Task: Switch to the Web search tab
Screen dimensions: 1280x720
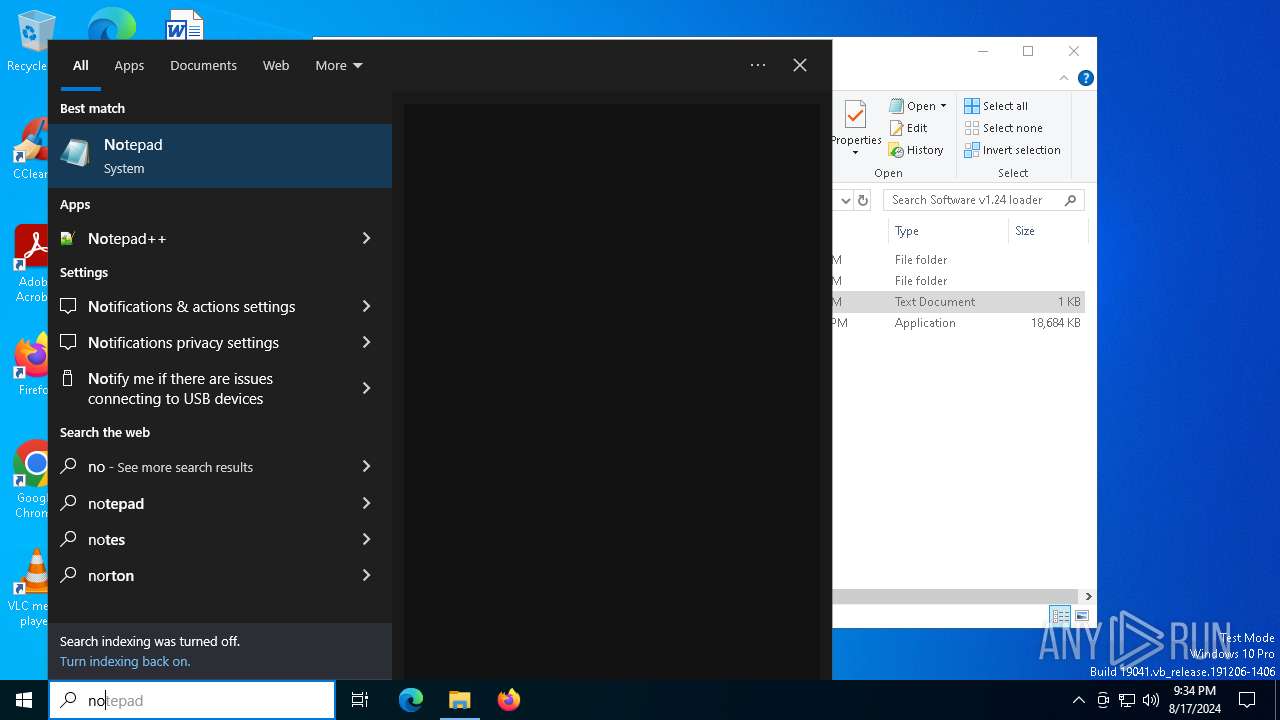Action: tap(276, 65)
